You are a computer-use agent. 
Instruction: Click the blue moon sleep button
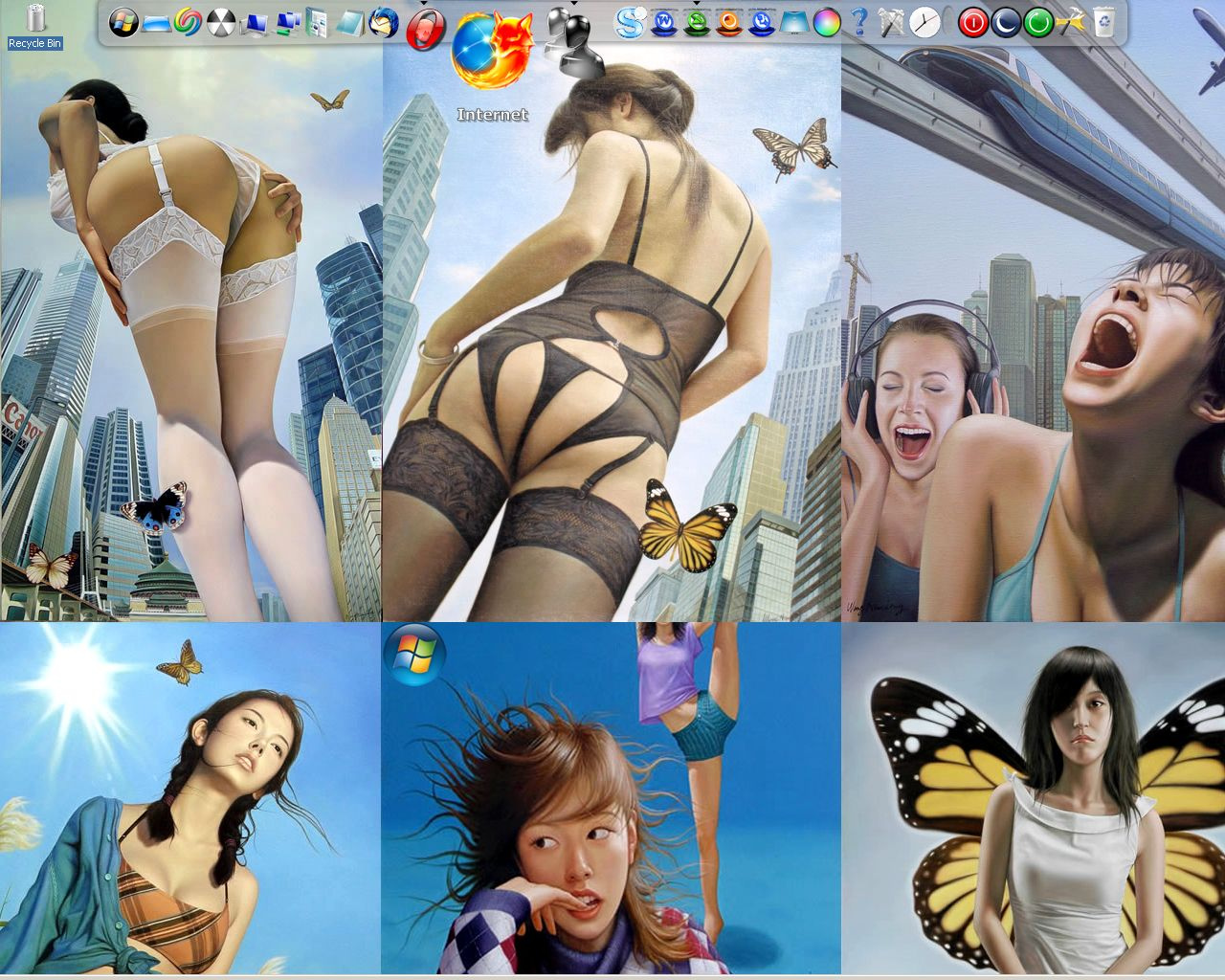pos(1006,22)
